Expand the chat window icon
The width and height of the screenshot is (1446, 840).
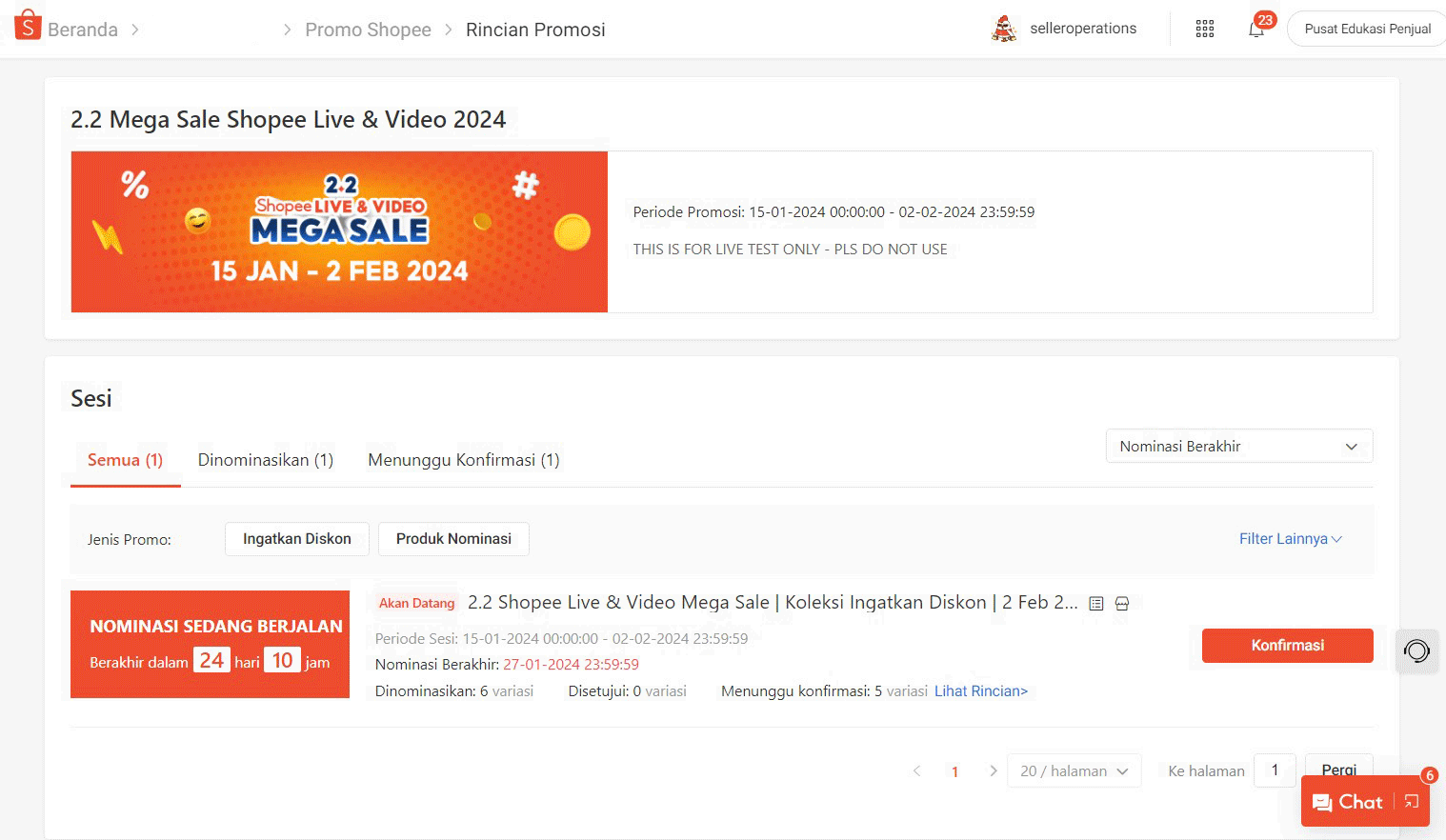point(1412,802)
